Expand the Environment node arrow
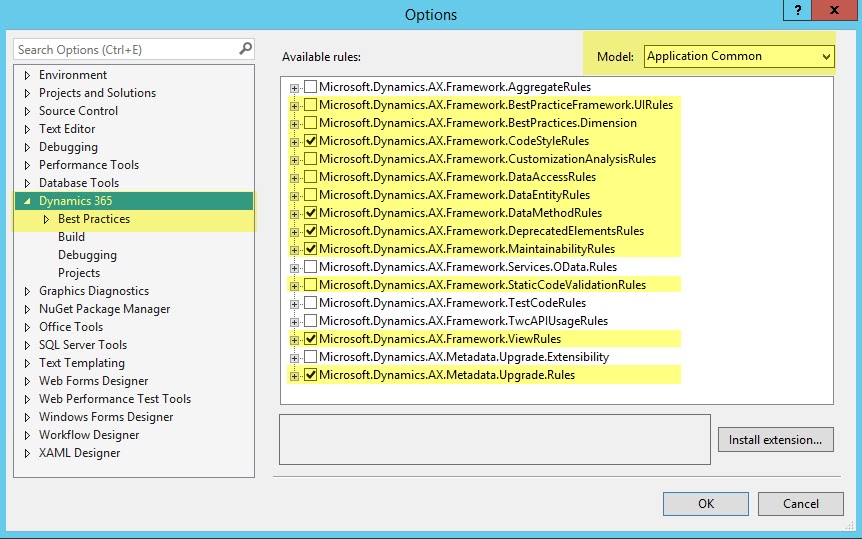Screen dimensions: 862x539 [x=27, y=75]
